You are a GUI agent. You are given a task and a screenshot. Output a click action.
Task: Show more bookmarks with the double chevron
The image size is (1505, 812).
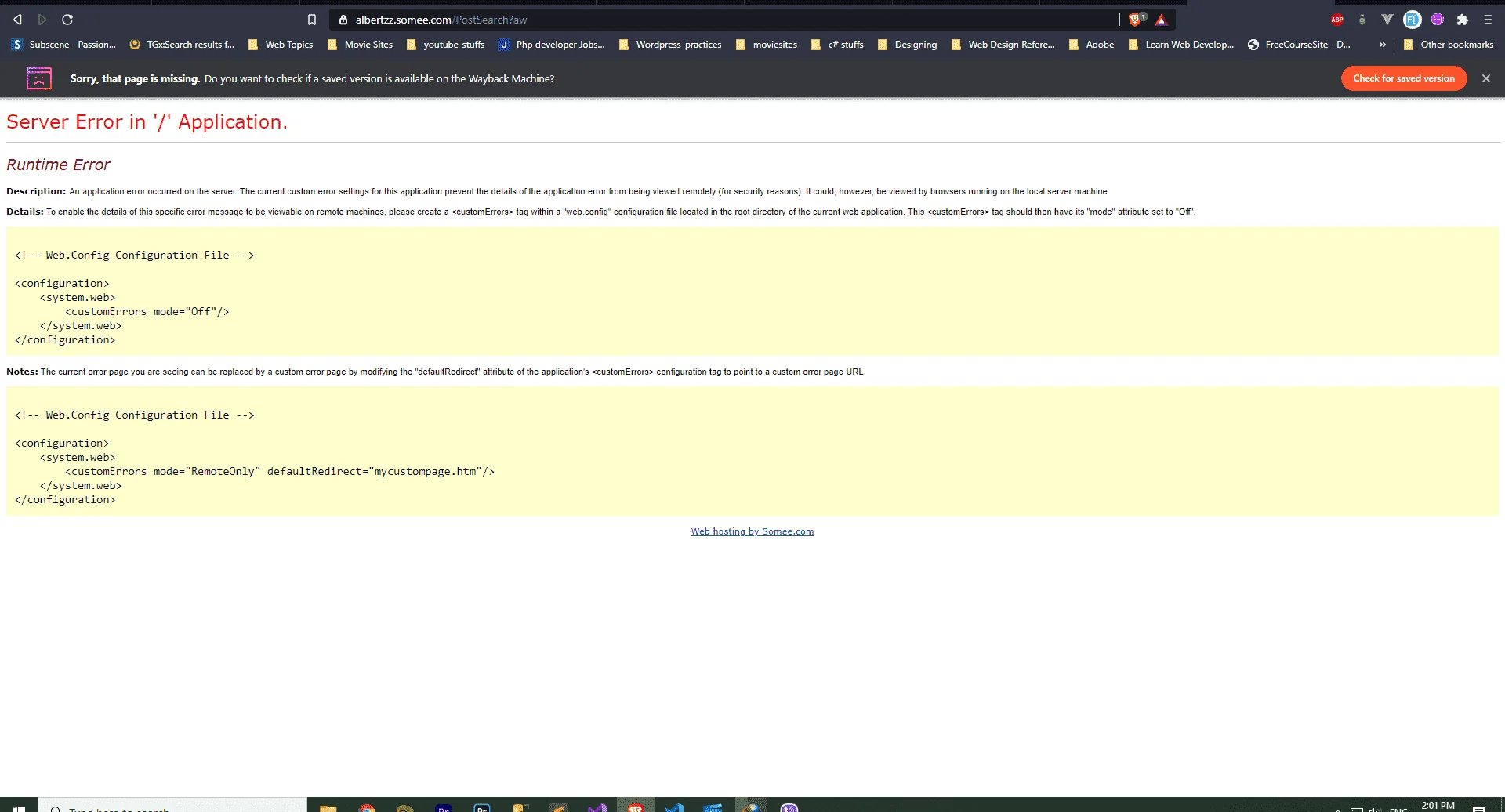pos(1383,45)
